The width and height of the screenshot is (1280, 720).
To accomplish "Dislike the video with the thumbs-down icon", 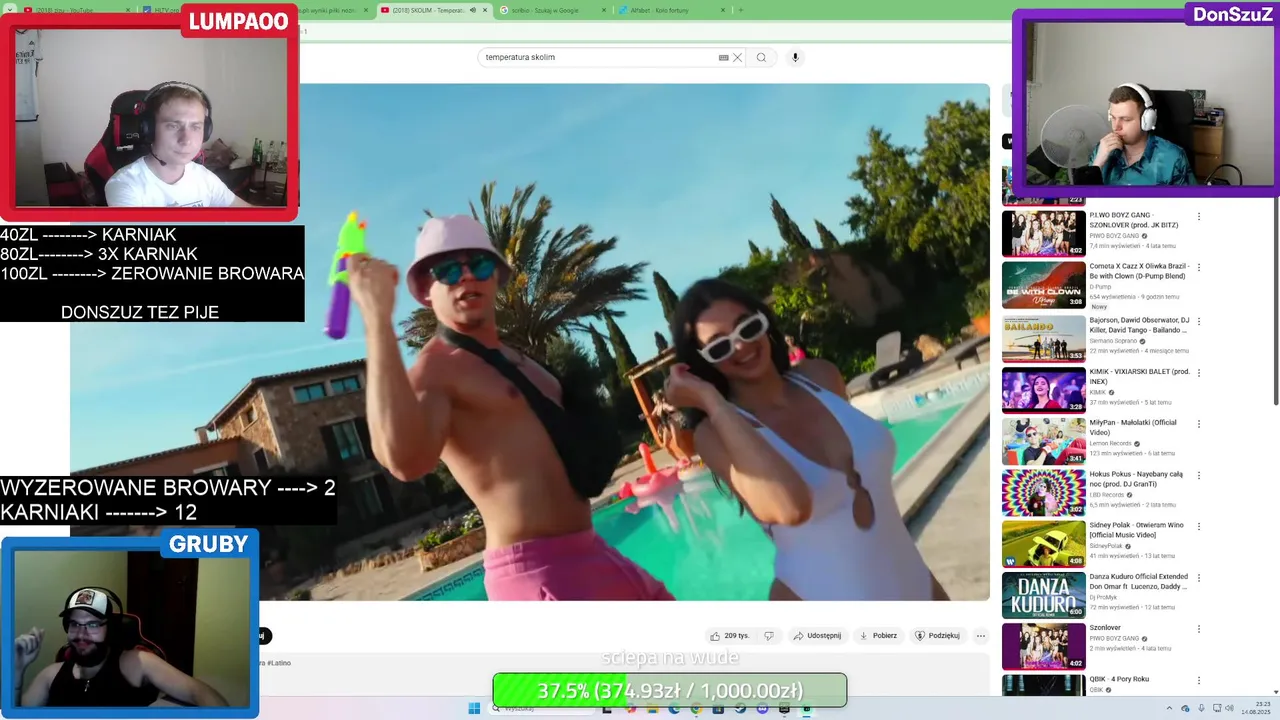I will pos(769,636).
